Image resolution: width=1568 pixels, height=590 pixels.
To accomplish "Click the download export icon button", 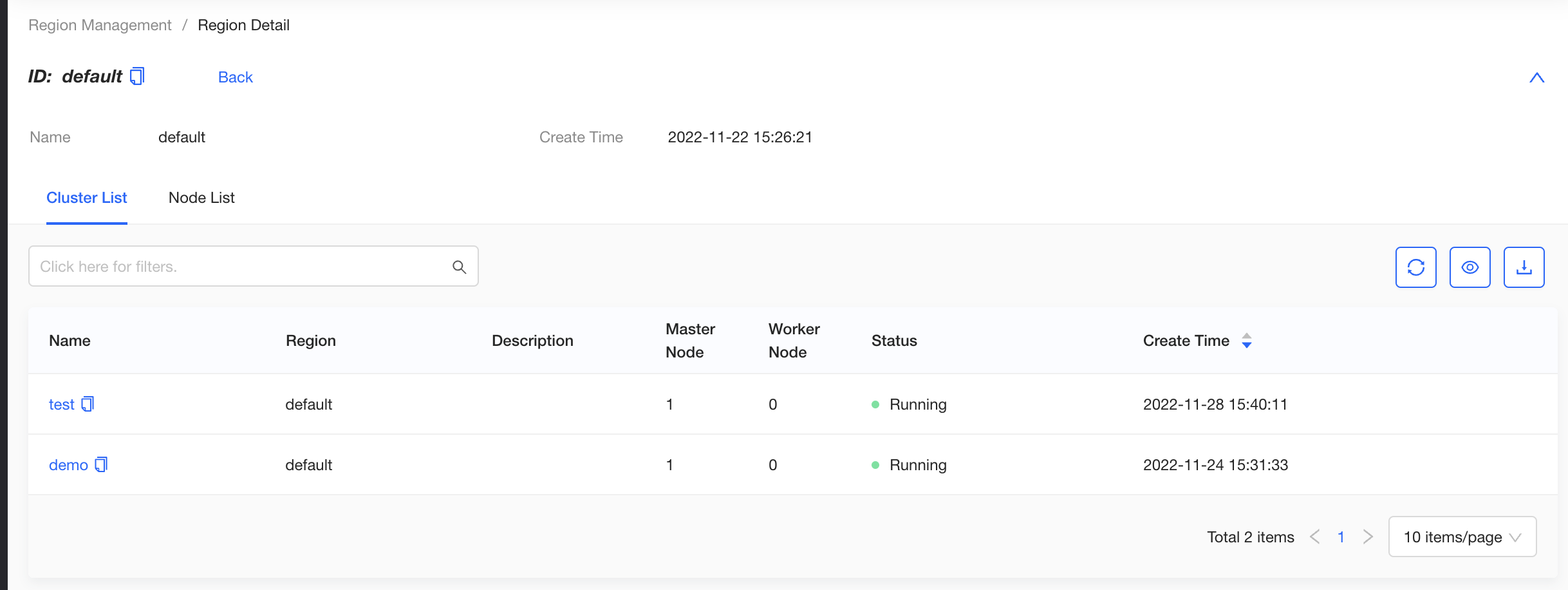I will (x=1524, y=267).
